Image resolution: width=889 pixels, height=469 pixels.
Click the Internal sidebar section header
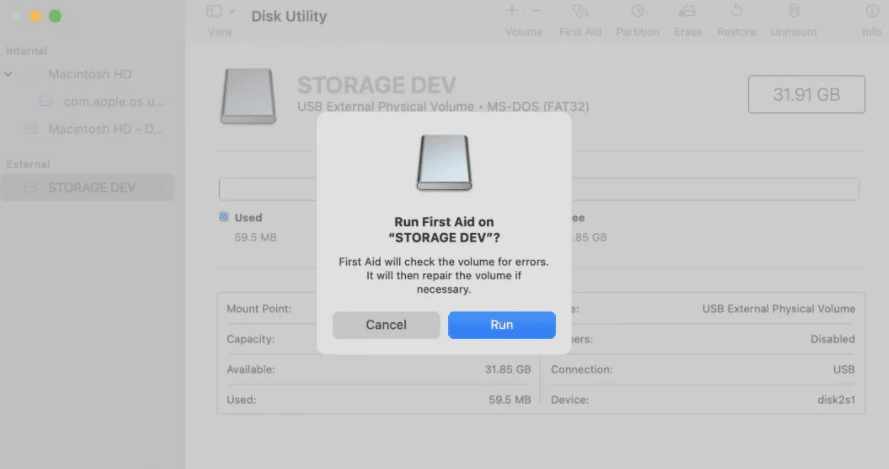point(27,51)
